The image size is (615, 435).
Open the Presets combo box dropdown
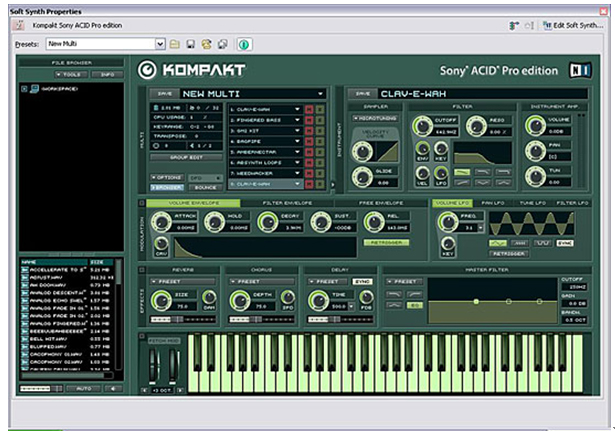[160, 45]
